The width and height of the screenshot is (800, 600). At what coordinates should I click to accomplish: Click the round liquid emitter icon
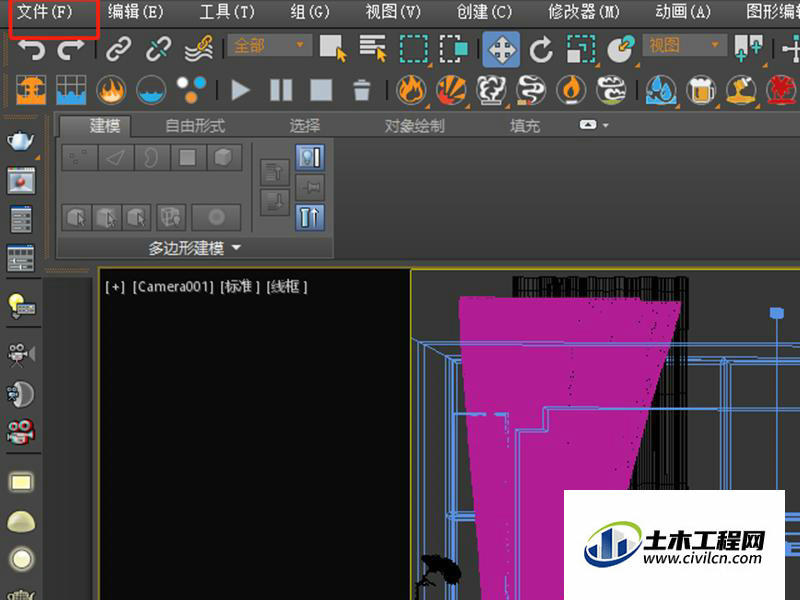pos(151,90)
